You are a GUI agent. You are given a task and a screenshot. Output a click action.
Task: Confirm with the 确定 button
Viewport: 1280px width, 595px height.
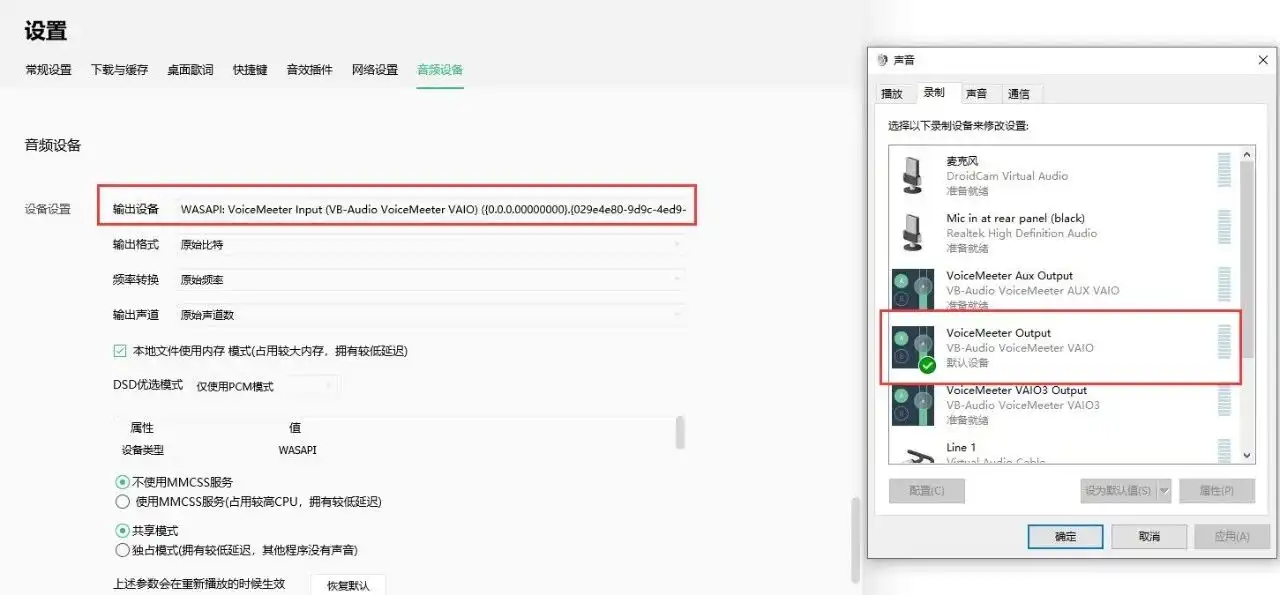pos(1064,536)
